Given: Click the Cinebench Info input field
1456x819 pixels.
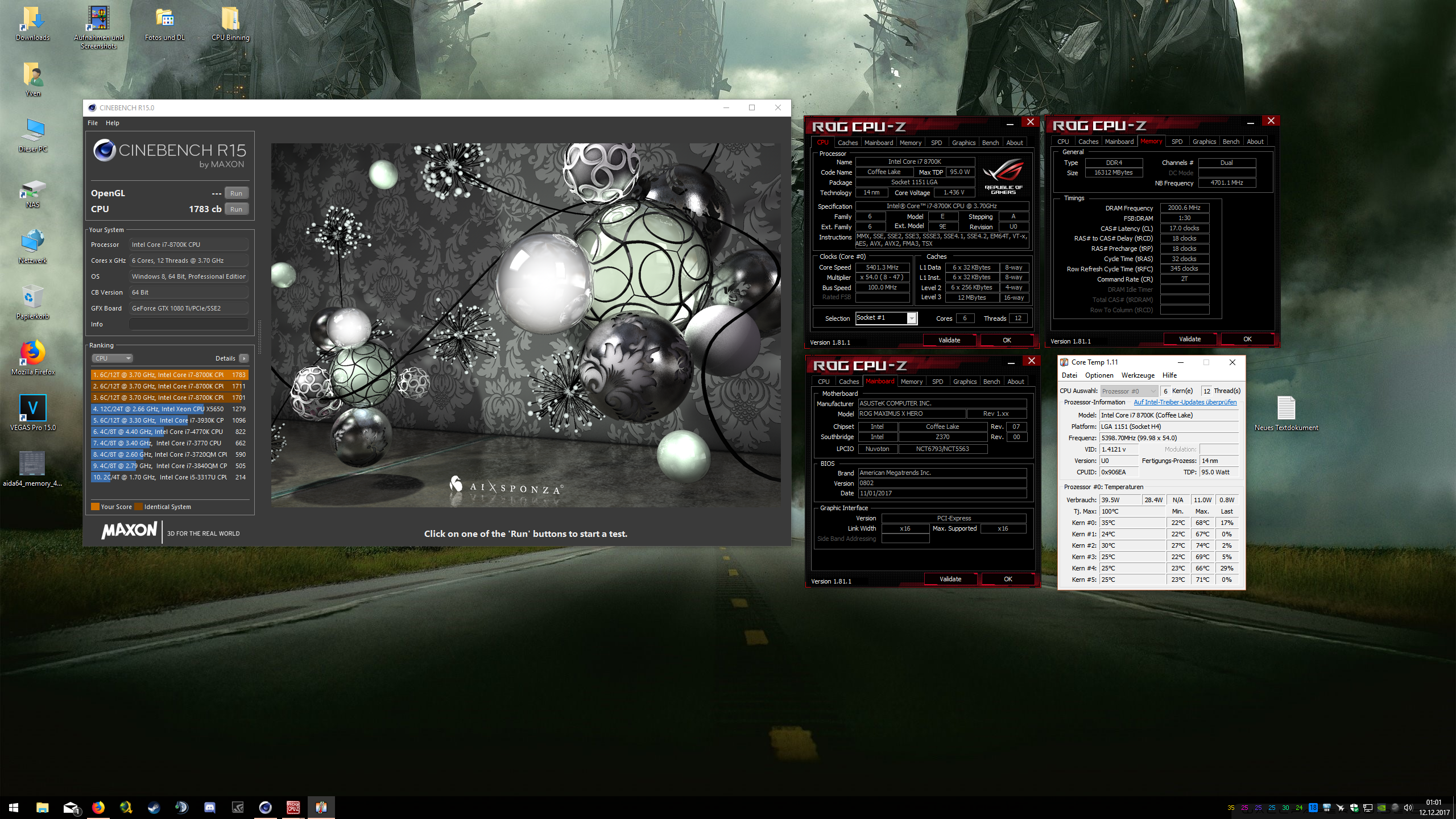Looking at the screenshot, I should [189, 324].
